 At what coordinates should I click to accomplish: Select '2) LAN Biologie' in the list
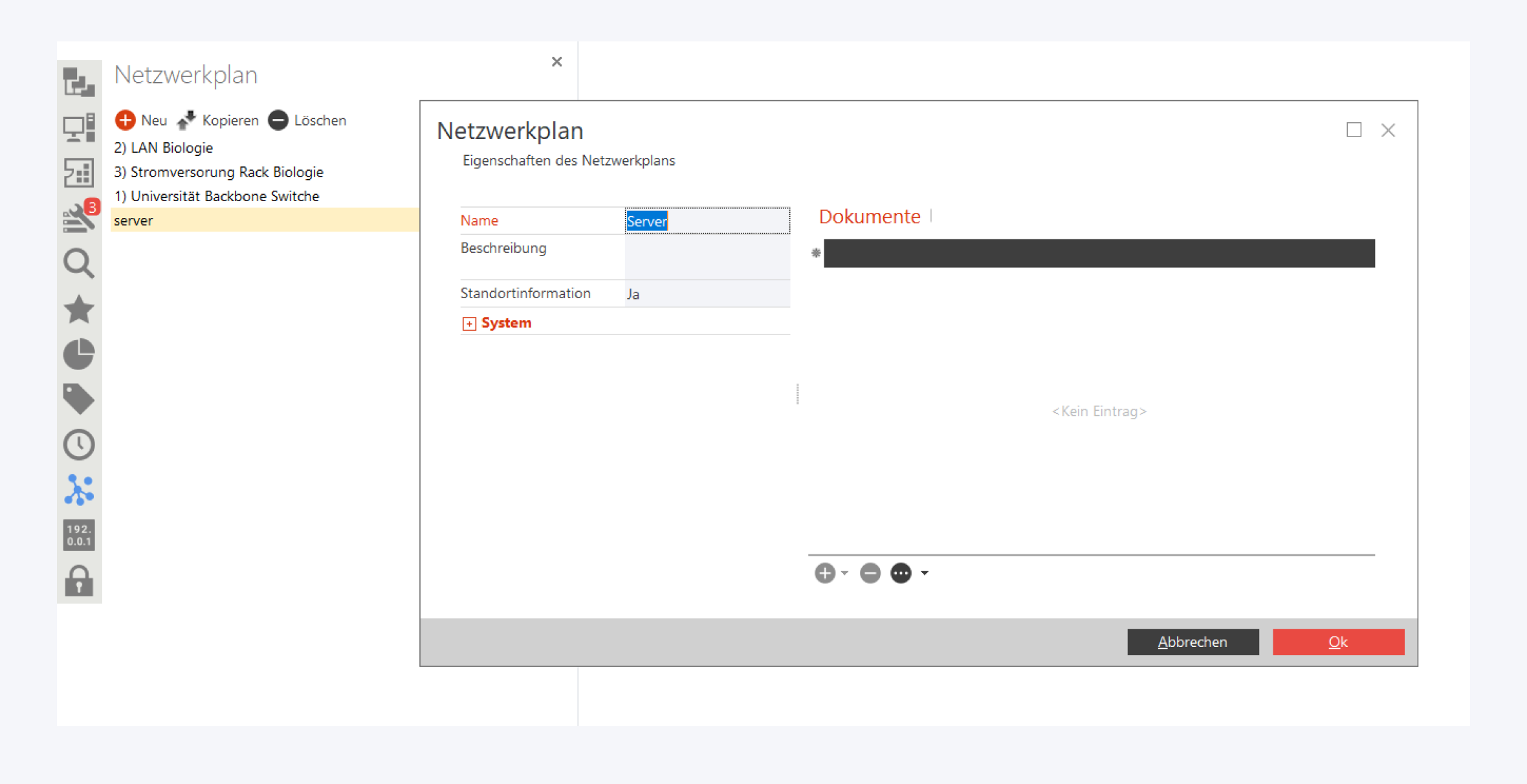pos(164,147)
